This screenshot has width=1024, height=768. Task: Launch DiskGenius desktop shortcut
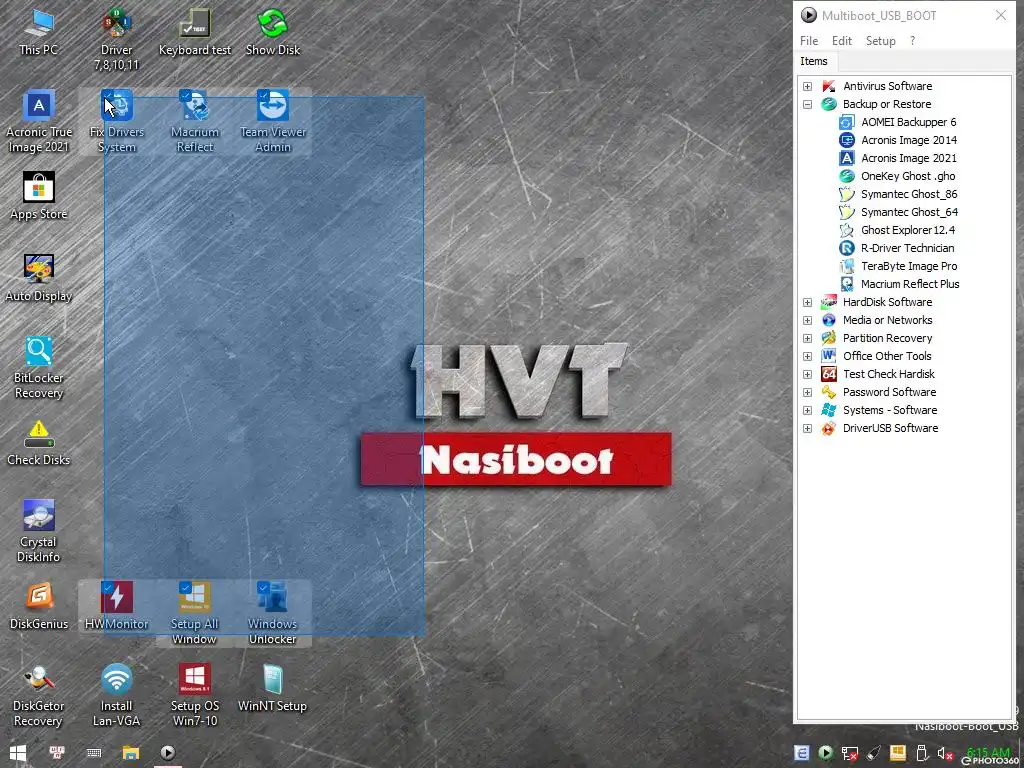pyautogui.click(x=39, y=606)
